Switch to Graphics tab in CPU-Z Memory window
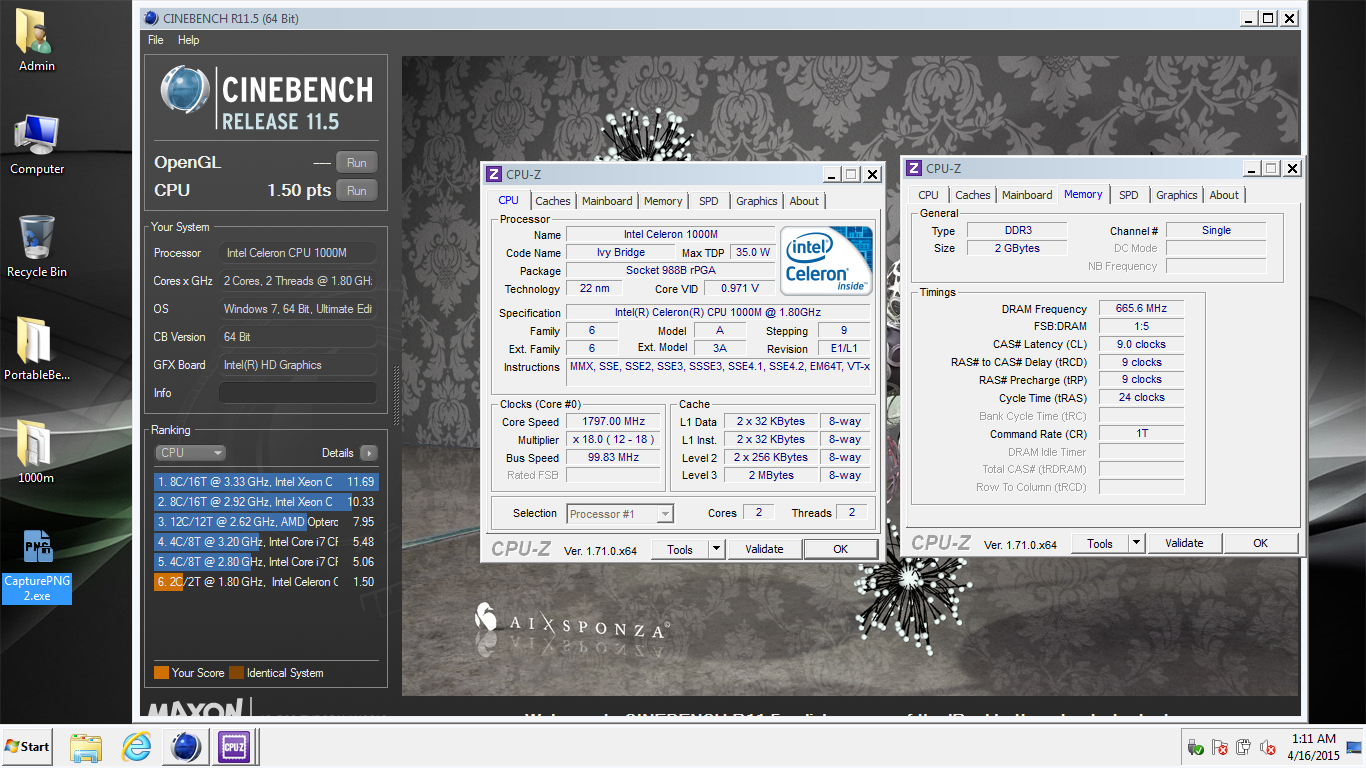Screen dimensions: 1366x768 pyautogui.click(x=1177, y=195)
